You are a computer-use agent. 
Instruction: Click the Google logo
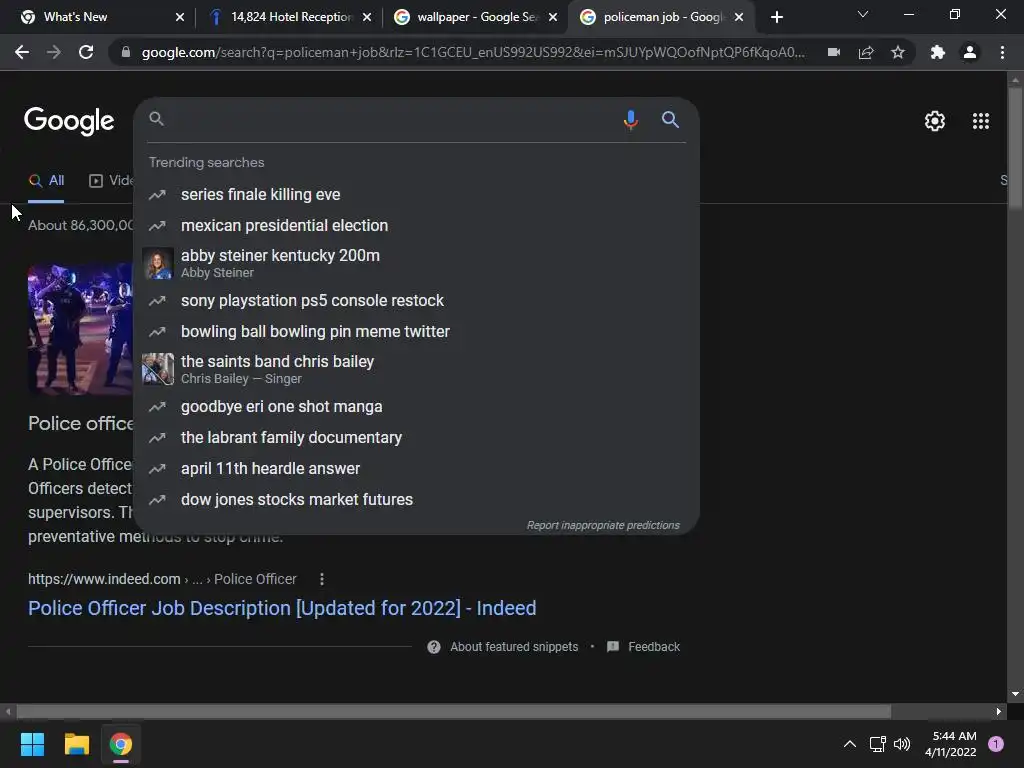[69, 121]
